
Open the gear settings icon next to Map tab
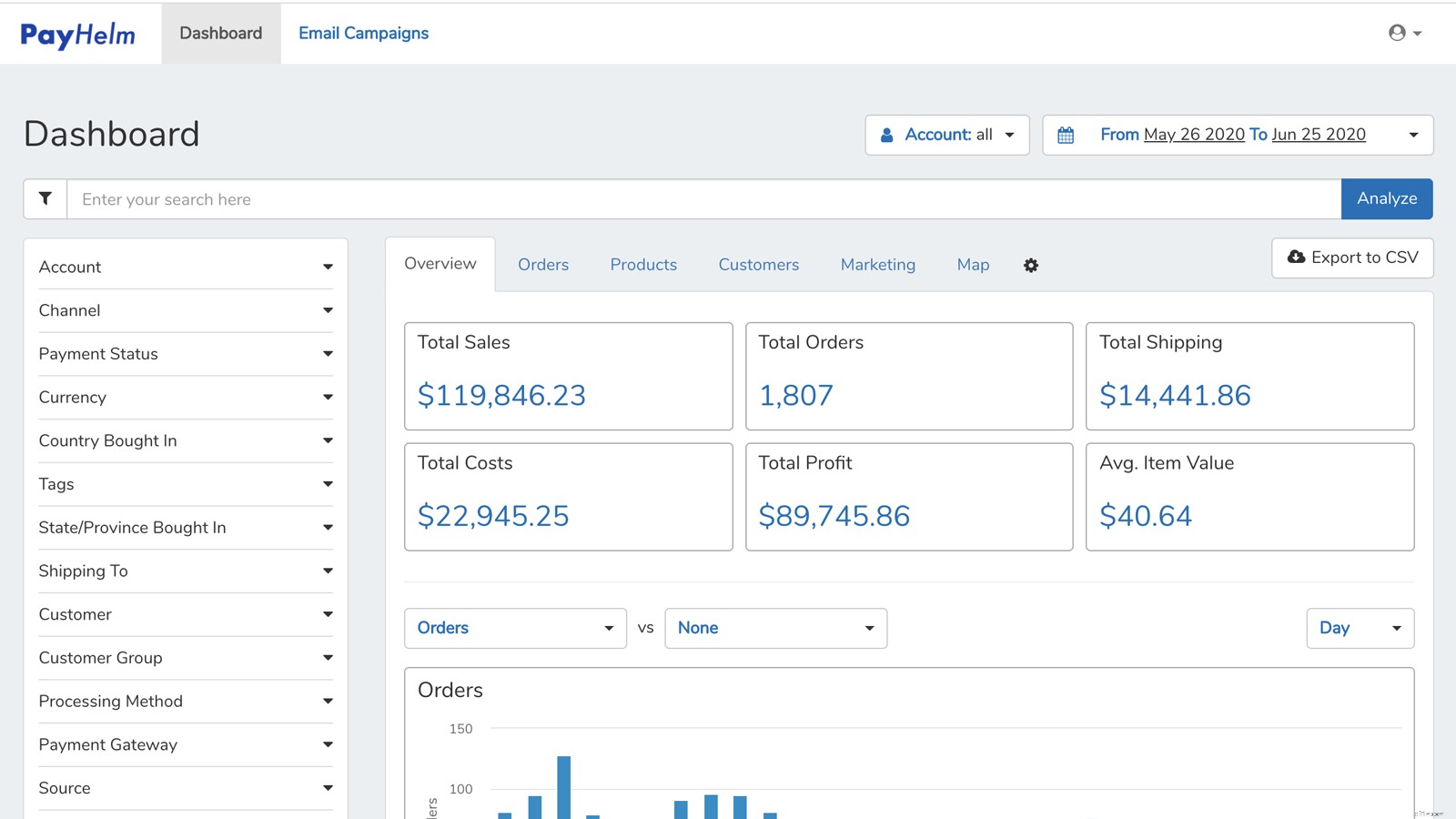coord(1030,265)
